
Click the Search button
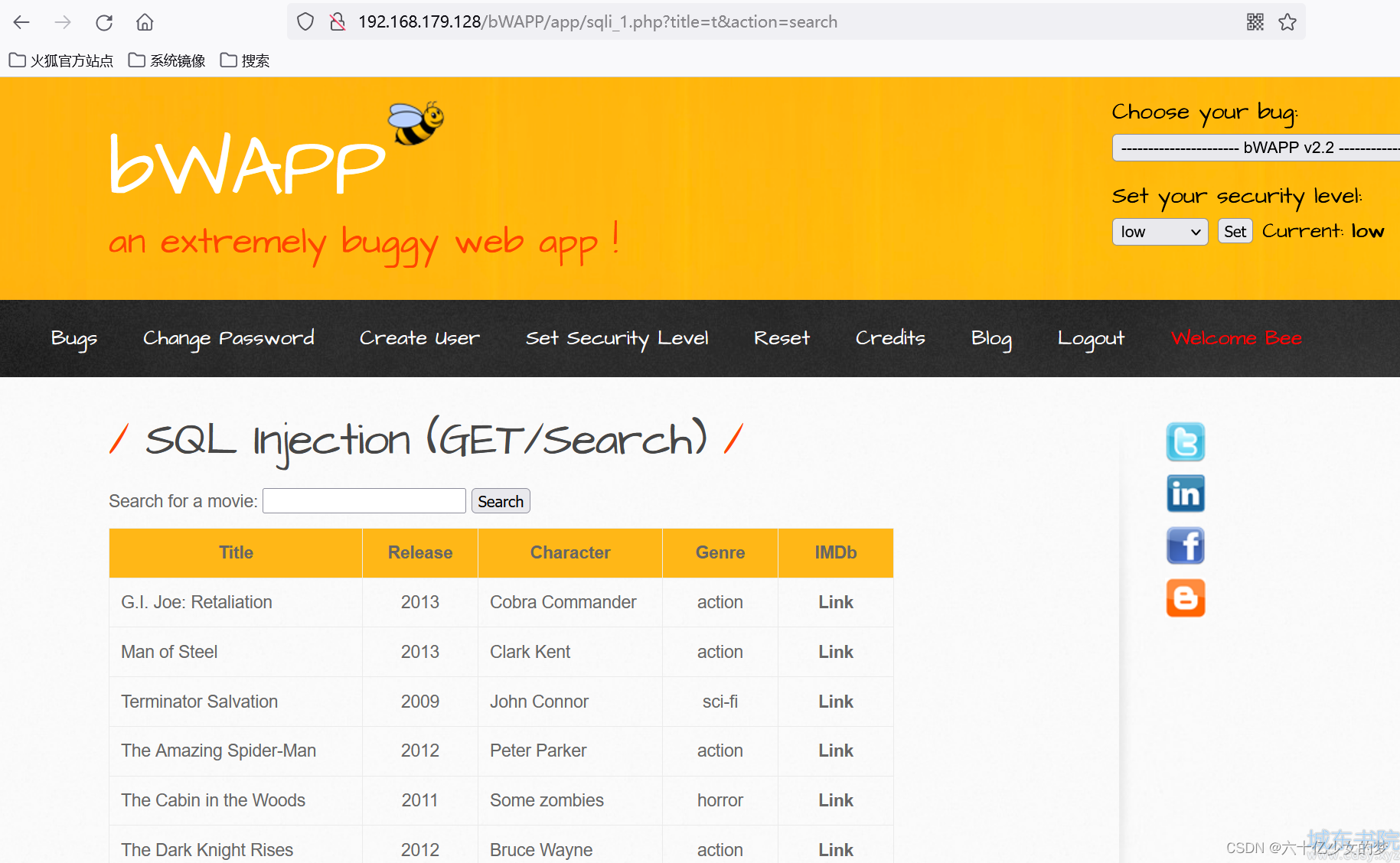(x=501, y=501)
